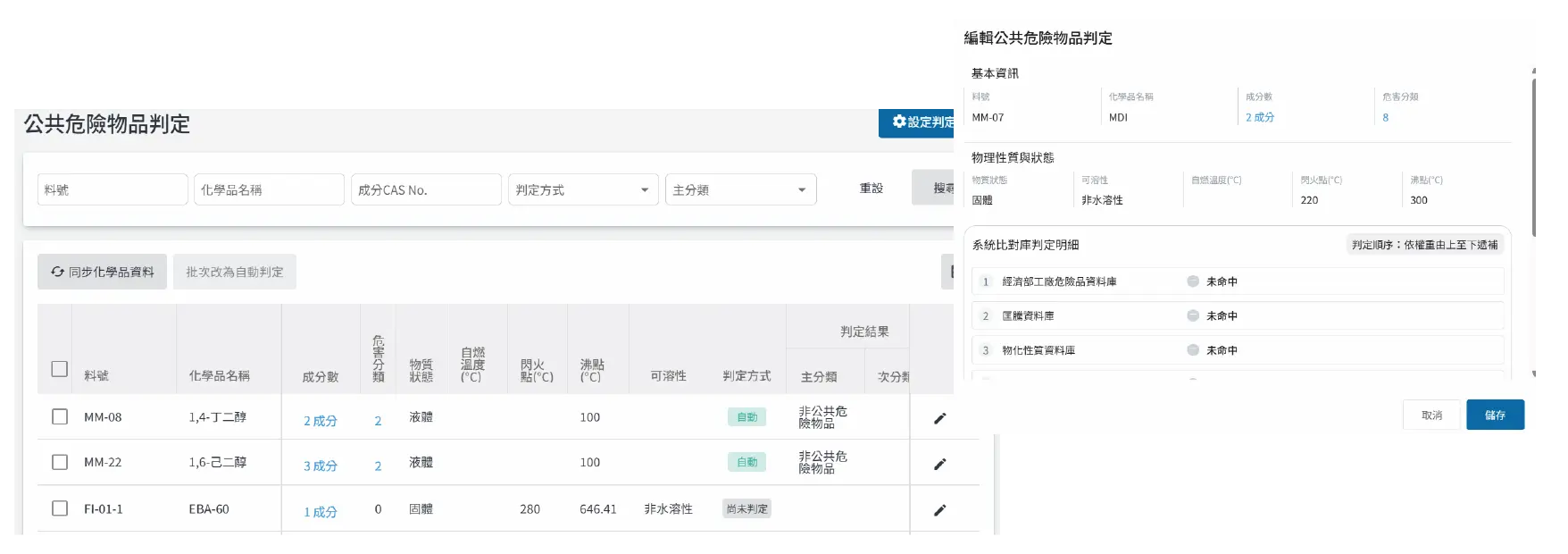The image size is (1568, 554).
Task: Click the status circle for 物化性質資料庫
Action: [1193, 350]
